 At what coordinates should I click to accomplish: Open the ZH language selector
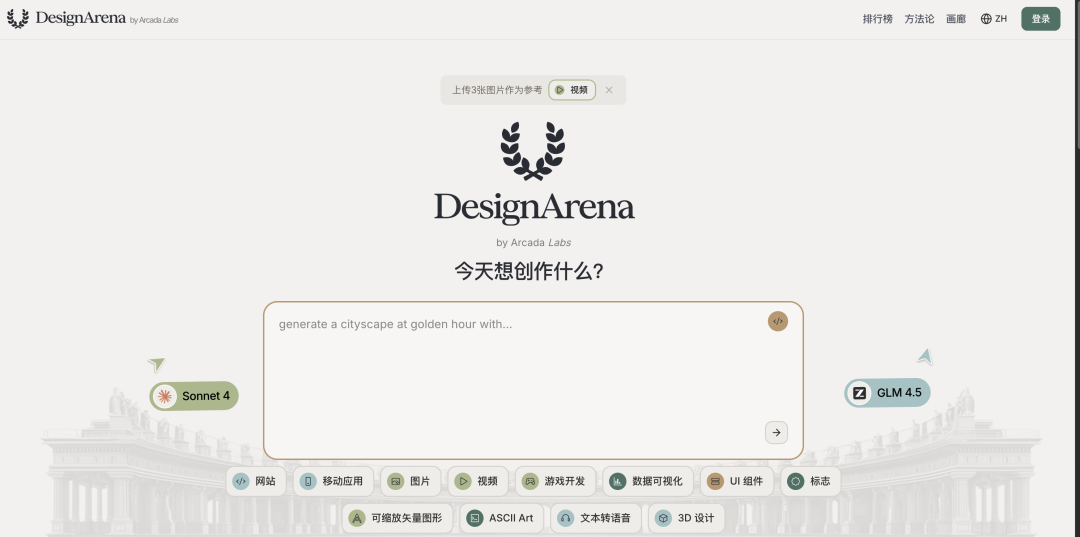993,19
